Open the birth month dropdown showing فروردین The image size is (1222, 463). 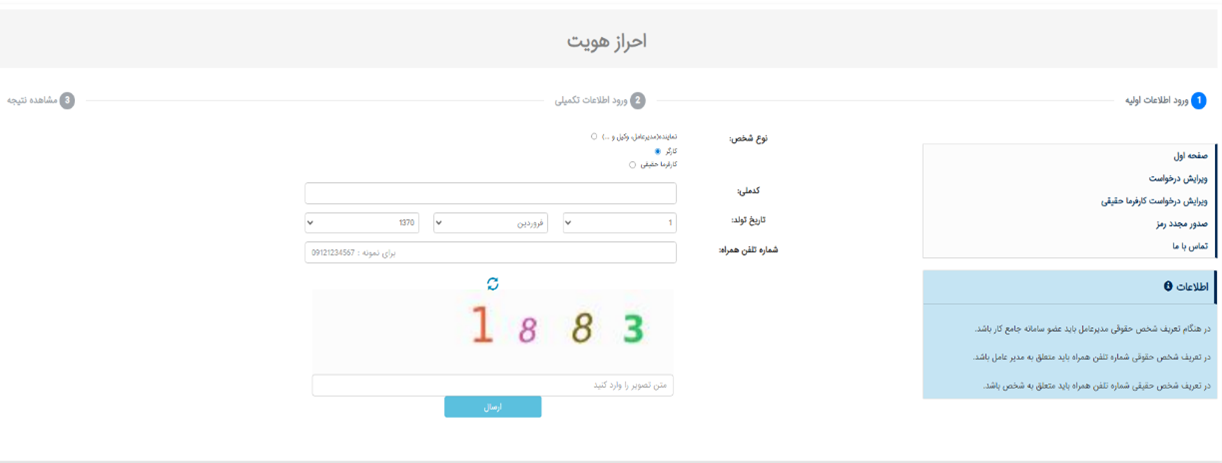click(490, 223)
